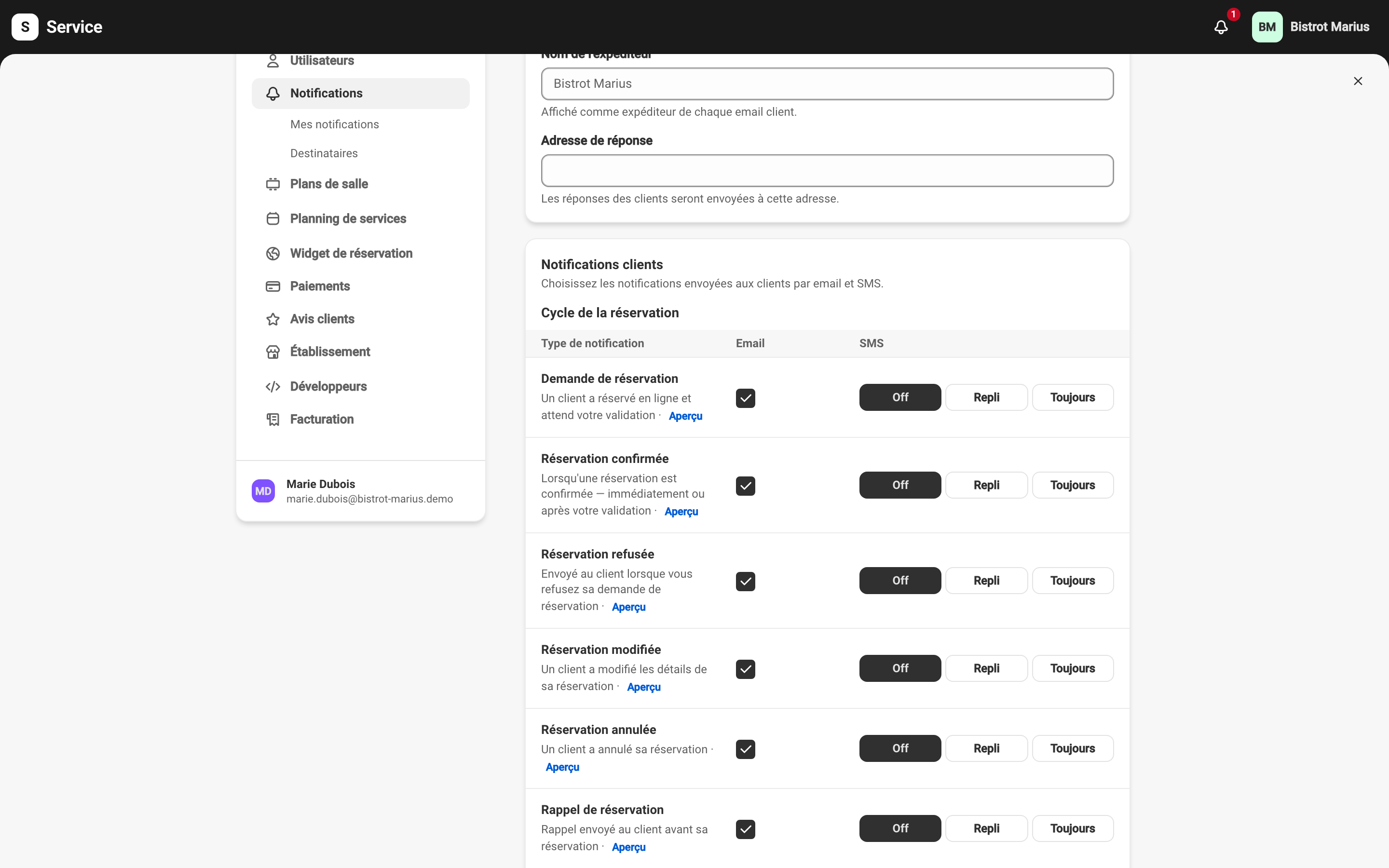This screenshot has height=868, width=1389.
Task: Go to Planning de services
Action: (360, 219)
